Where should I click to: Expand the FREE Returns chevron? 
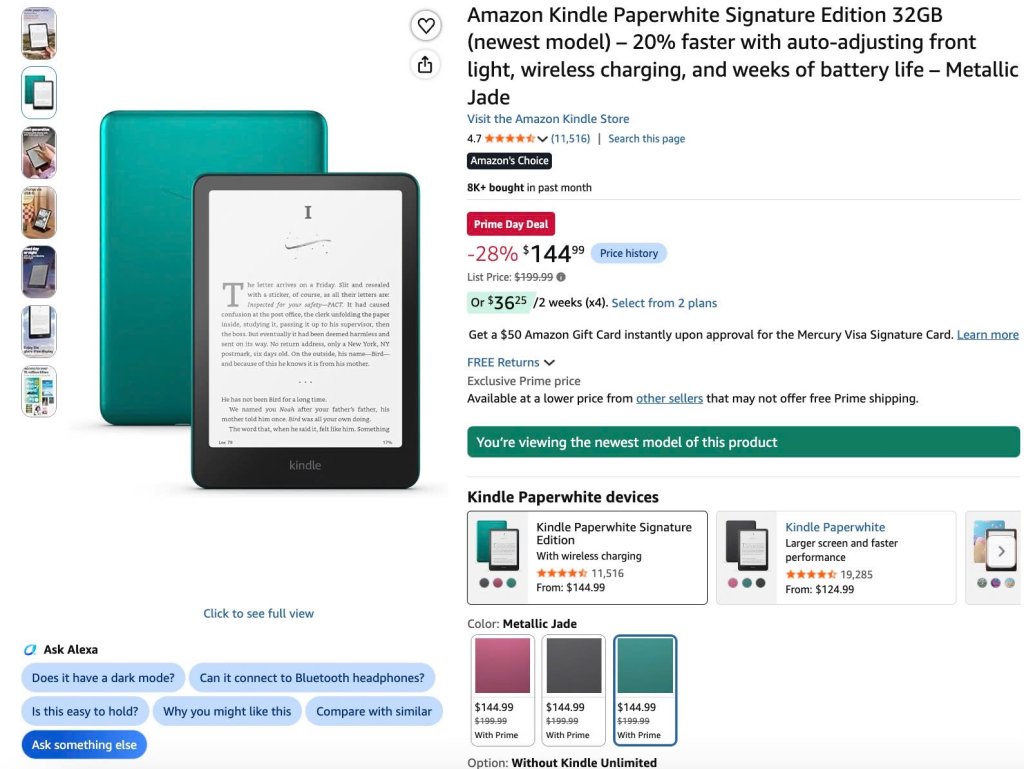tap(549, 362)
